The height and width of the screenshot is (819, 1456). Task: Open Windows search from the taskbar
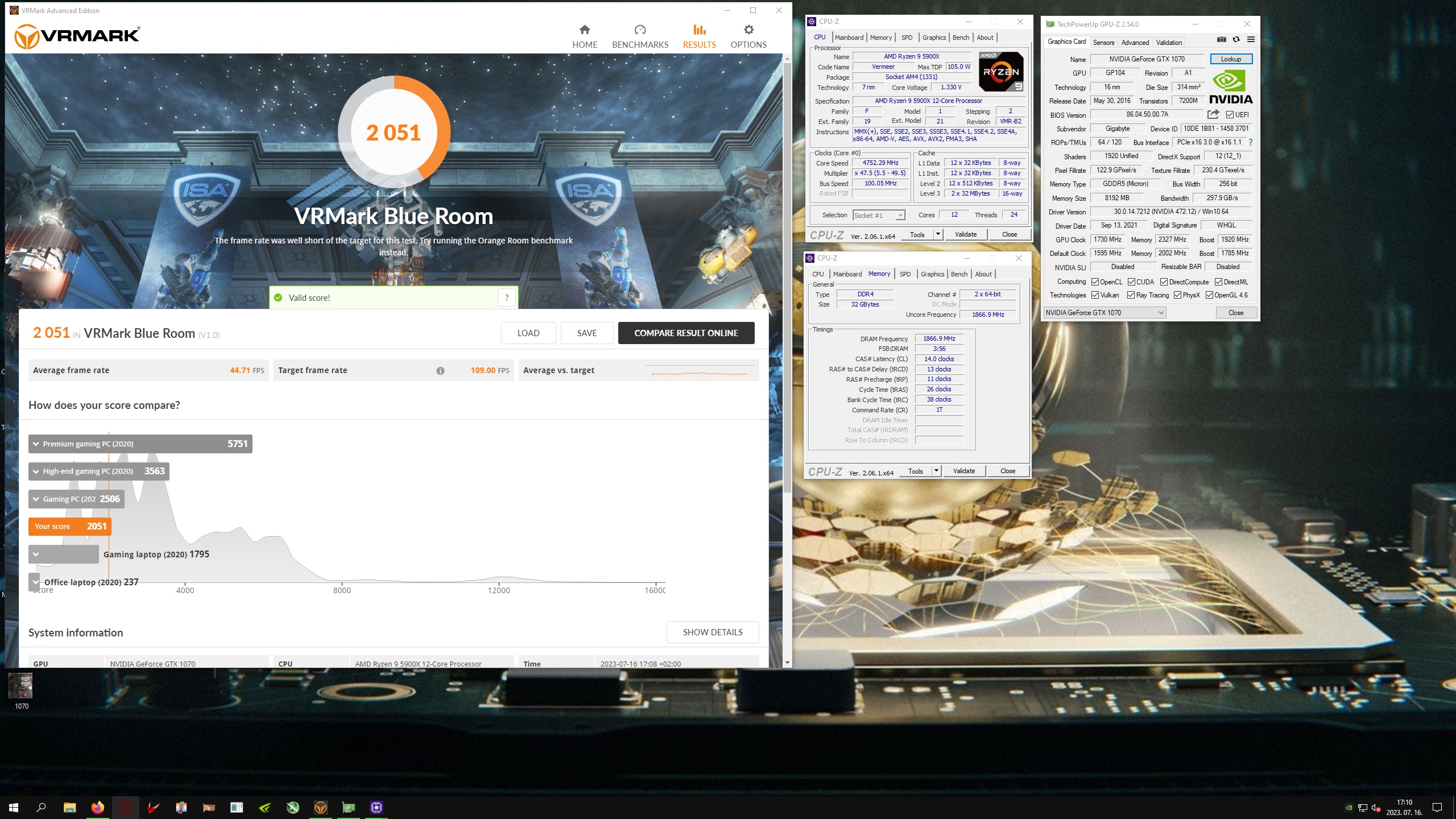coord(41,807)
